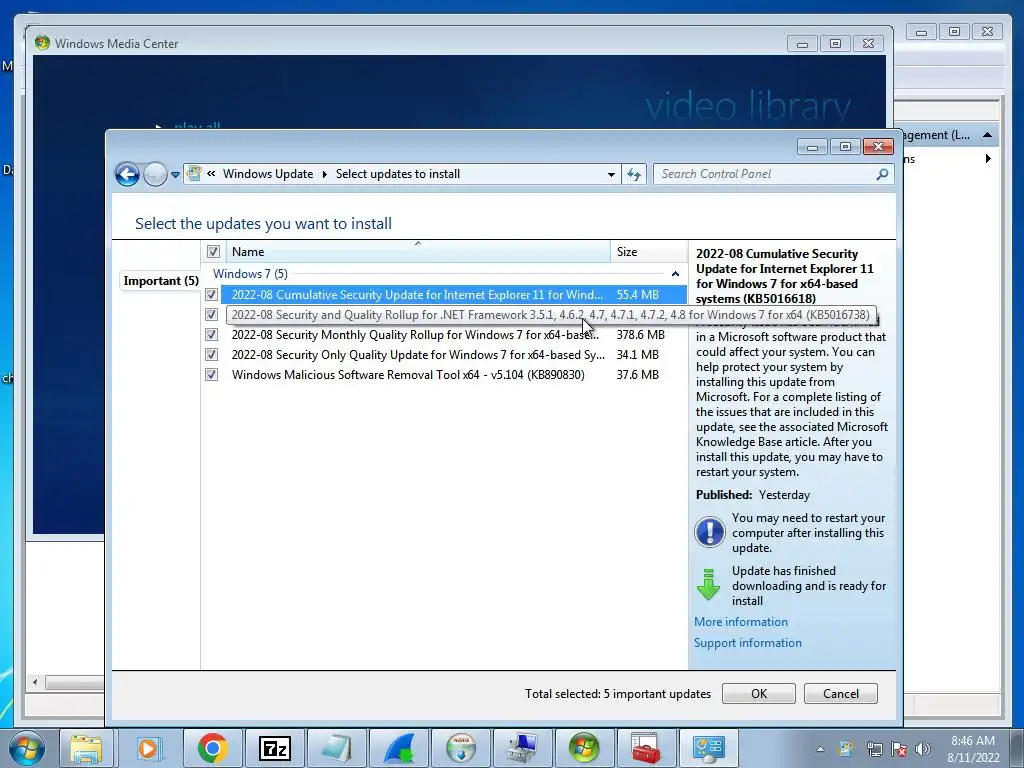Confirm update selection with OK button
Screen dimensions: 1024x768
[758, 694]
